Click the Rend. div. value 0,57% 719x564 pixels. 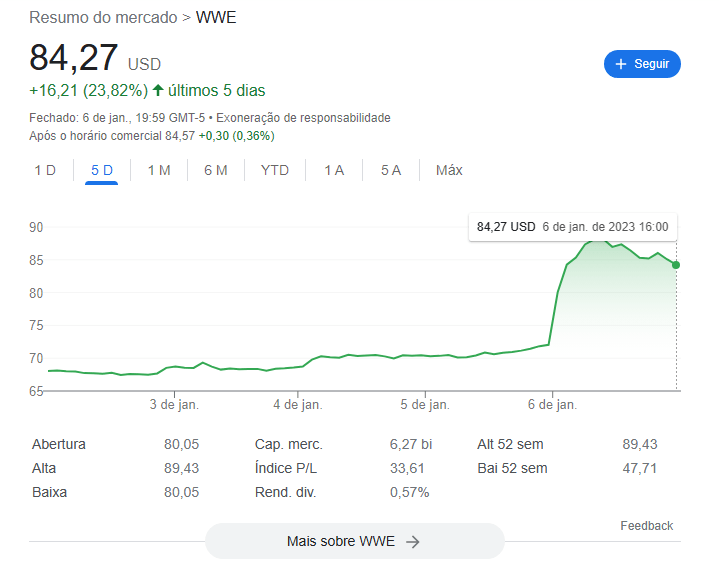point(409,492)
